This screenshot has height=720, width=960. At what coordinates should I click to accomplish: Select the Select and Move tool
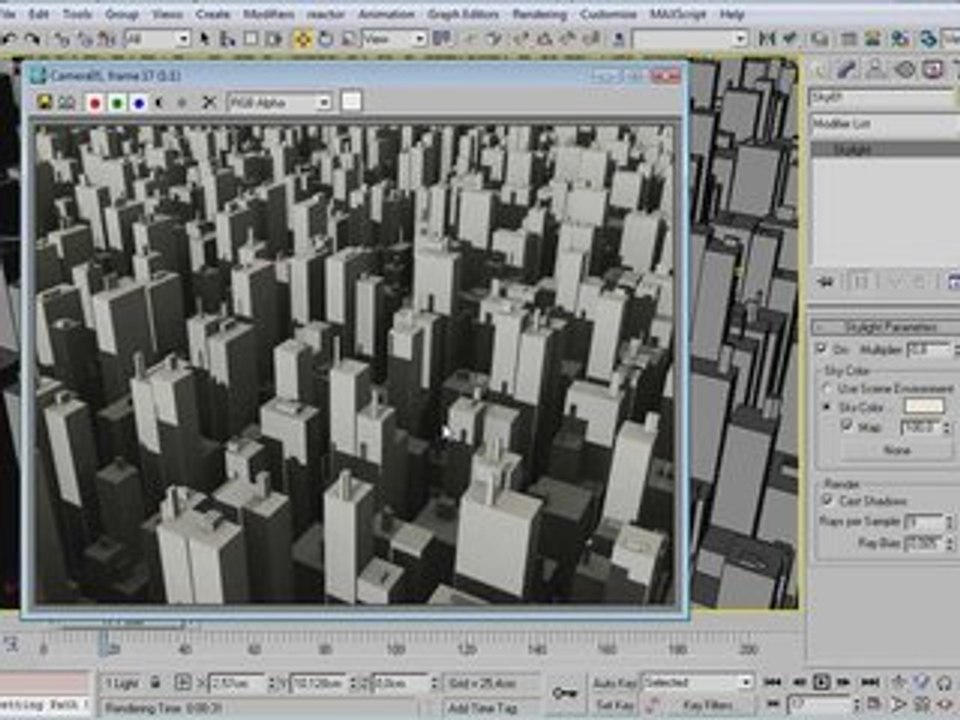tap(302, 39)
